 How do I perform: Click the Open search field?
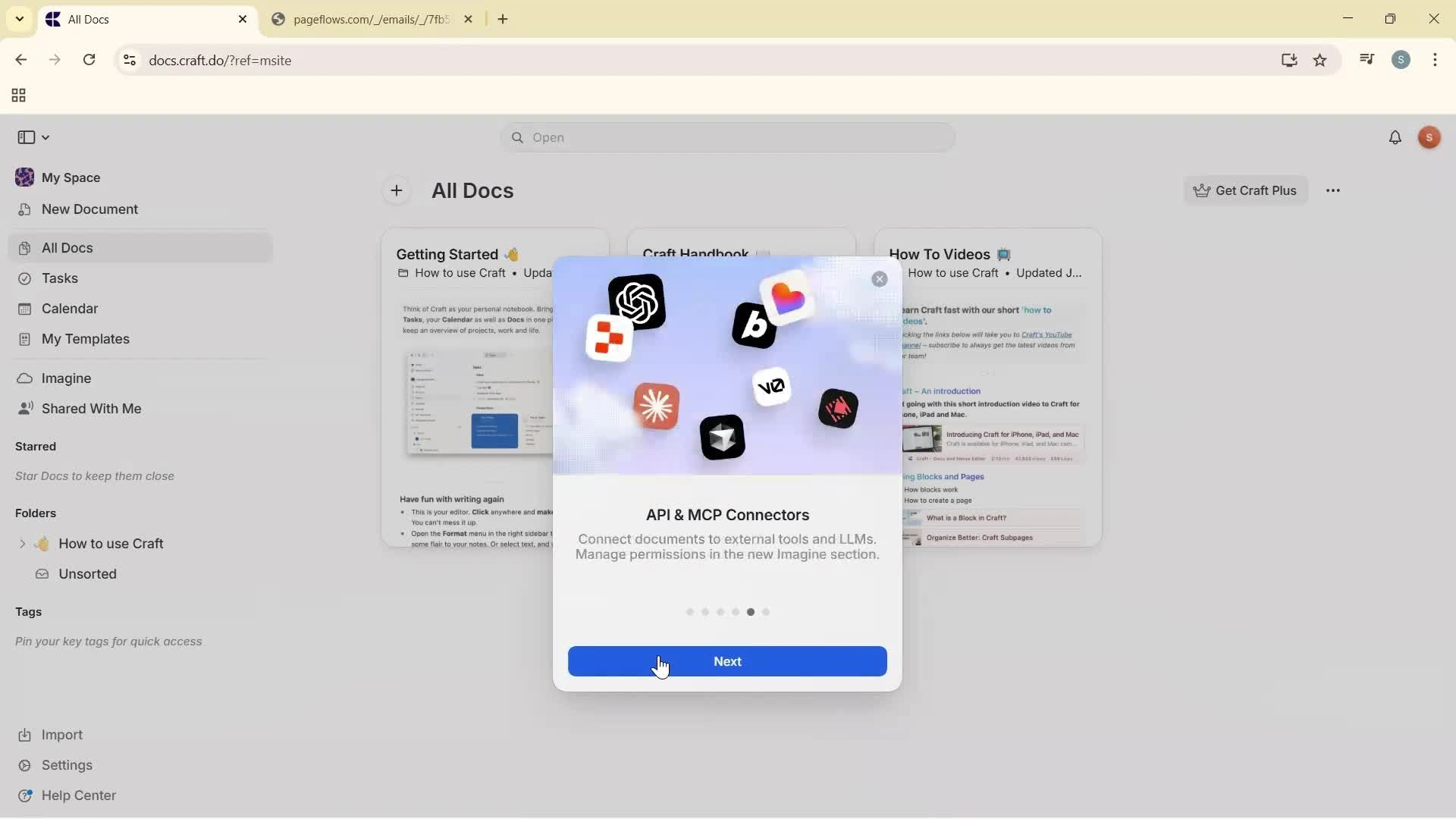(727, 137)
